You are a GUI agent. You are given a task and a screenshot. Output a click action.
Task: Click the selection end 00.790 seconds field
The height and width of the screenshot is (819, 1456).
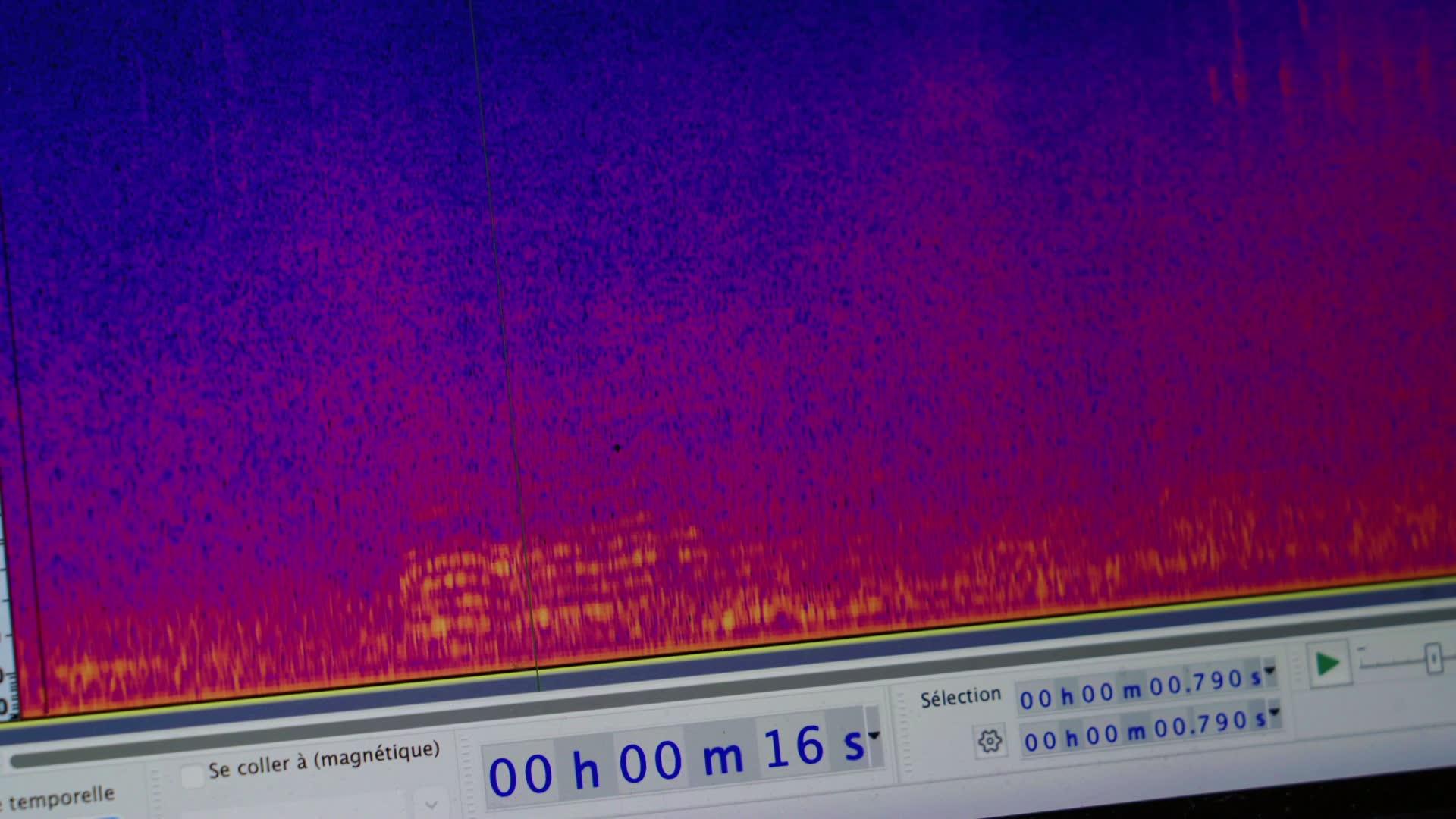(x=1200, y=726)
